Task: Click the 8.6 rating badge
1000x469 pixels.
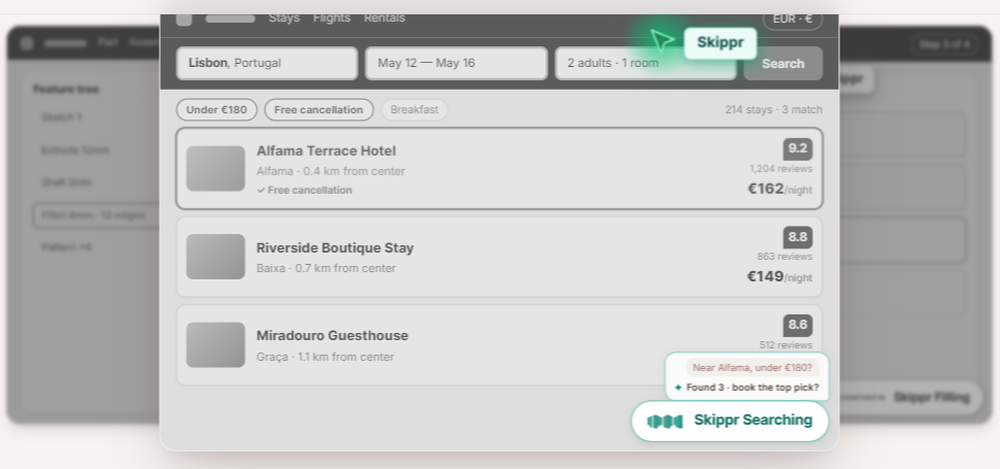Action: [x=798, y=325]
